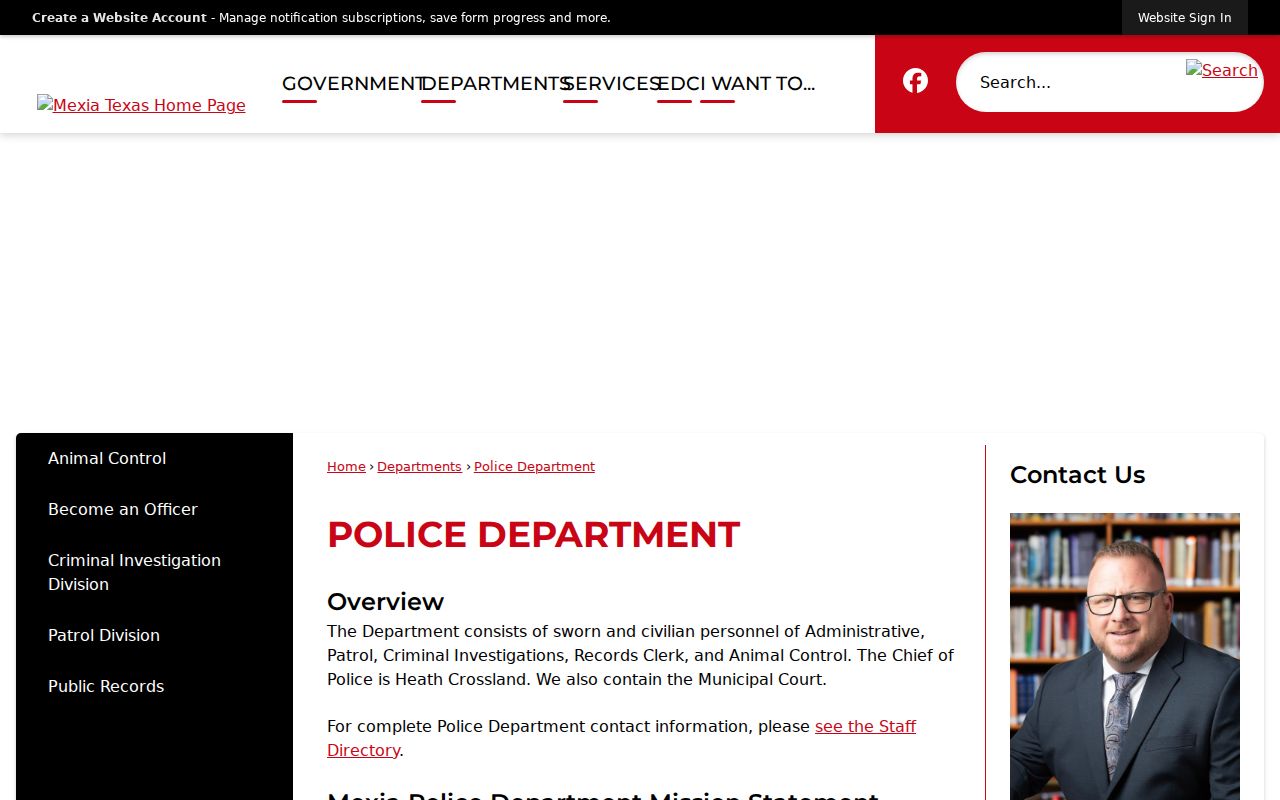The height and width of the screenshot is (800, 1280).
Task: Open Public Records in the sidebar
Action: point(106,686)
